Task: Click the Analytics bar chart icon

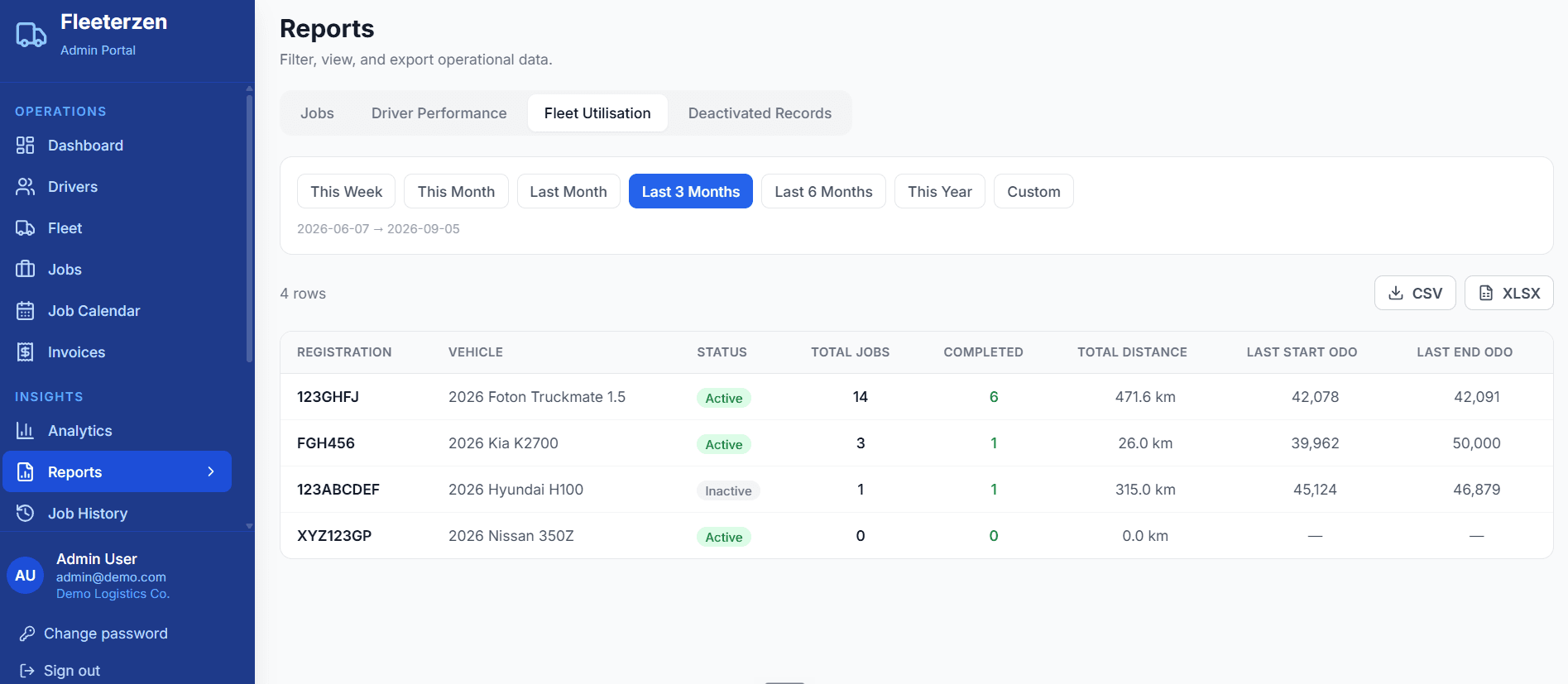Action: (26, 431)
